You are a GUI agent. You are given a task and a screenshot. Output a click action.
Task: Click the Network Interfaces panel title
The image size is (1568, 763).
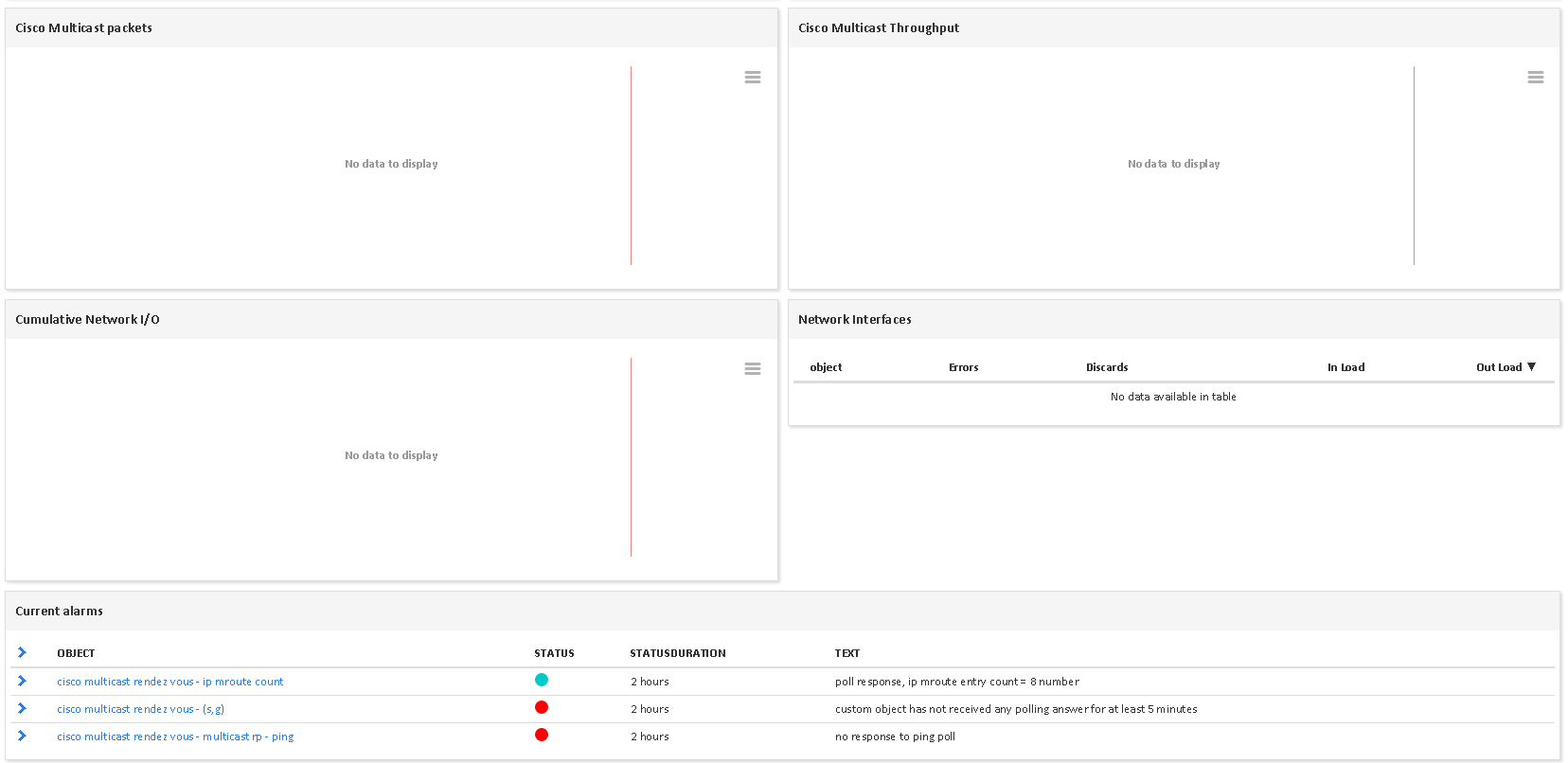tap(855, 320)
